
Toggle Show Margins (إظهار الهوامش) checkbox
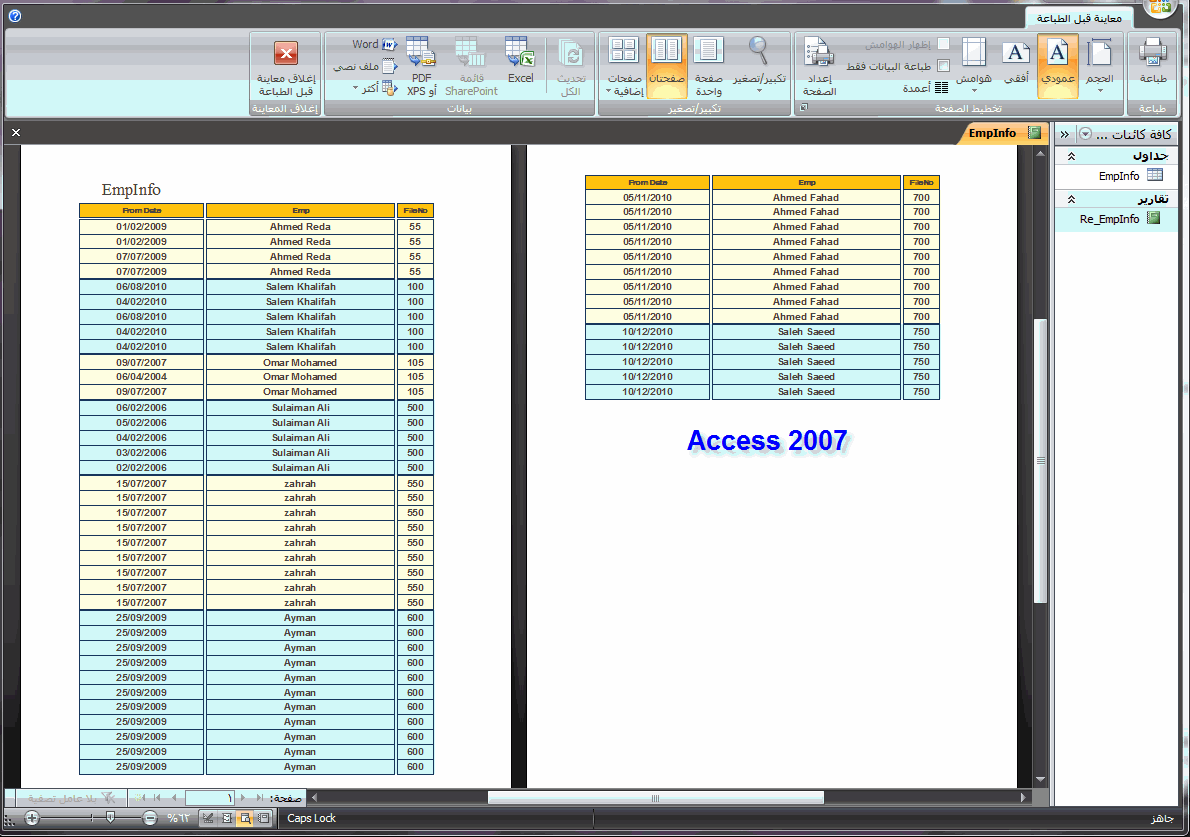pyautogui.click(x=943, y=44)
